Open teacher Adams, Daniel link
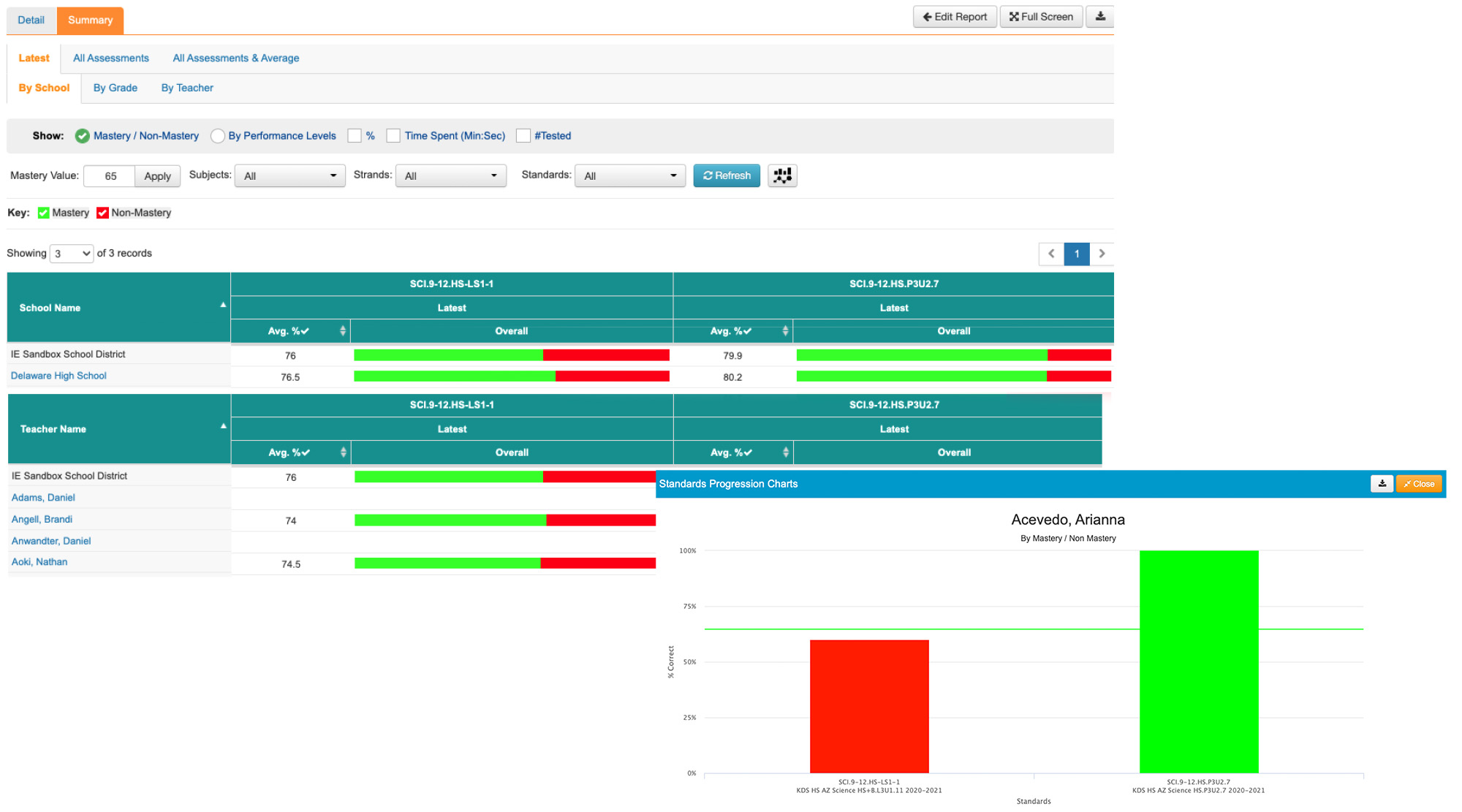The image size is (1462, 812). 43,498
